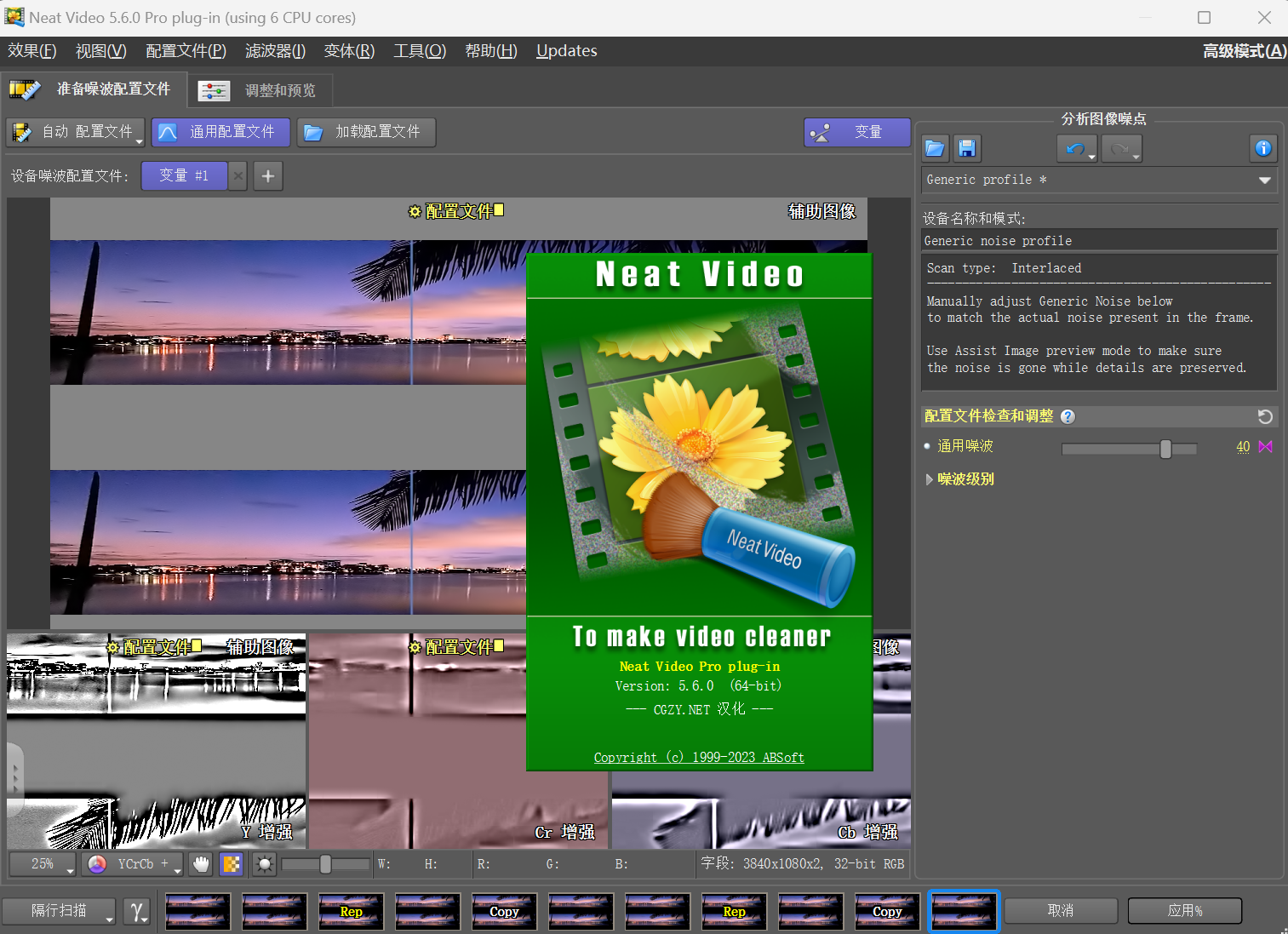Viewport: 1288px width, 934px height.
Task: Select the first Rep frame thumbnail
Action: point(351,911)
